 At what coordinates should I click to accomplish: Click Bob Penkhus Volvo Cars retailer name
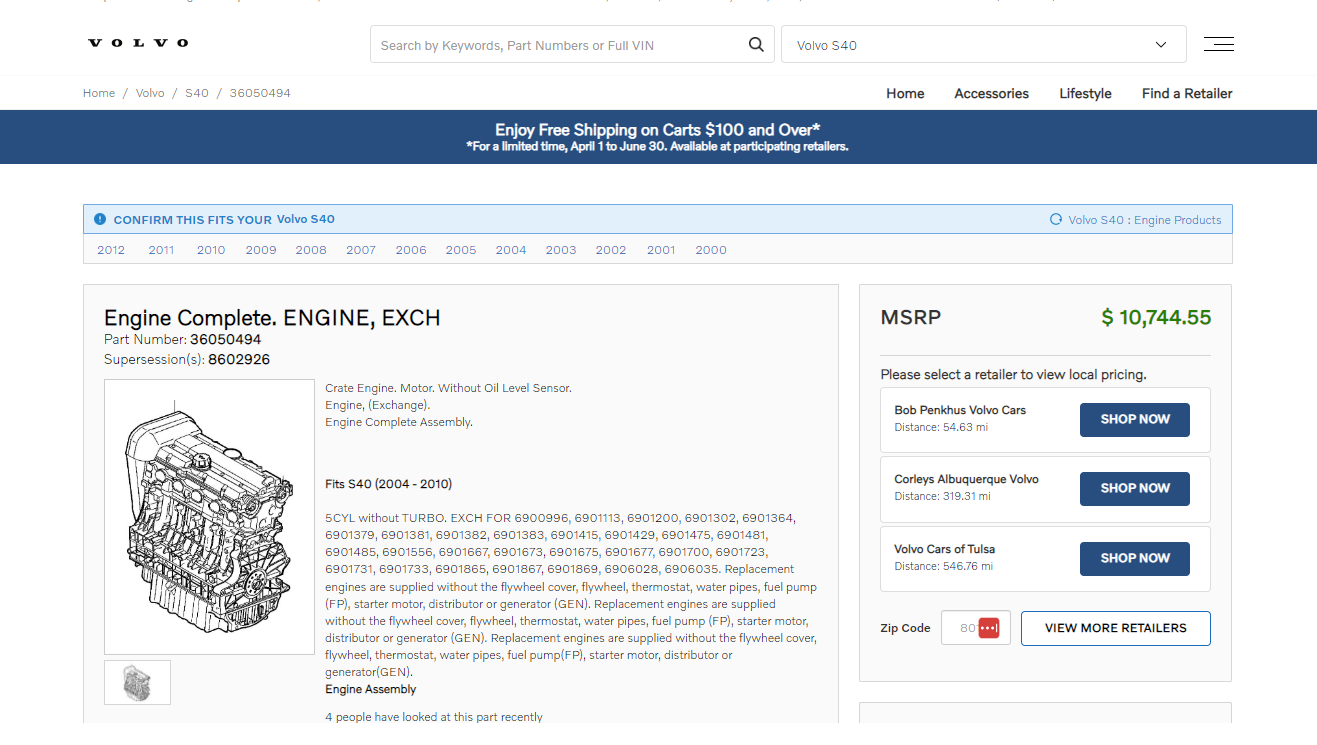[x=960, y=410]
